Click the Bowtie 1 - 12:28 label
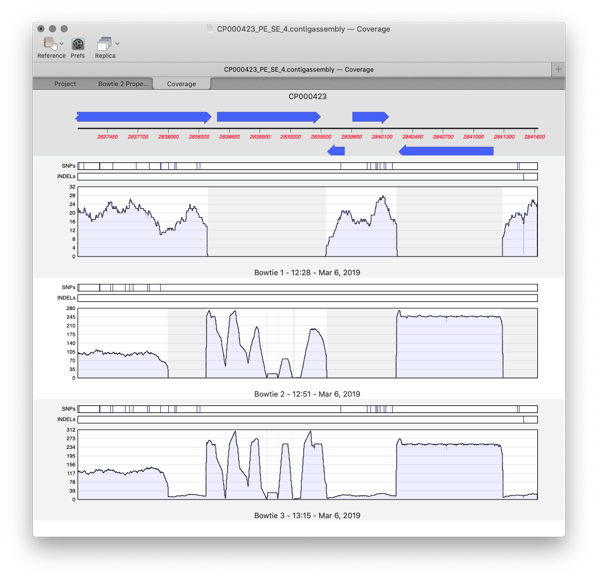Screen dimensions: 598x580 307,272
